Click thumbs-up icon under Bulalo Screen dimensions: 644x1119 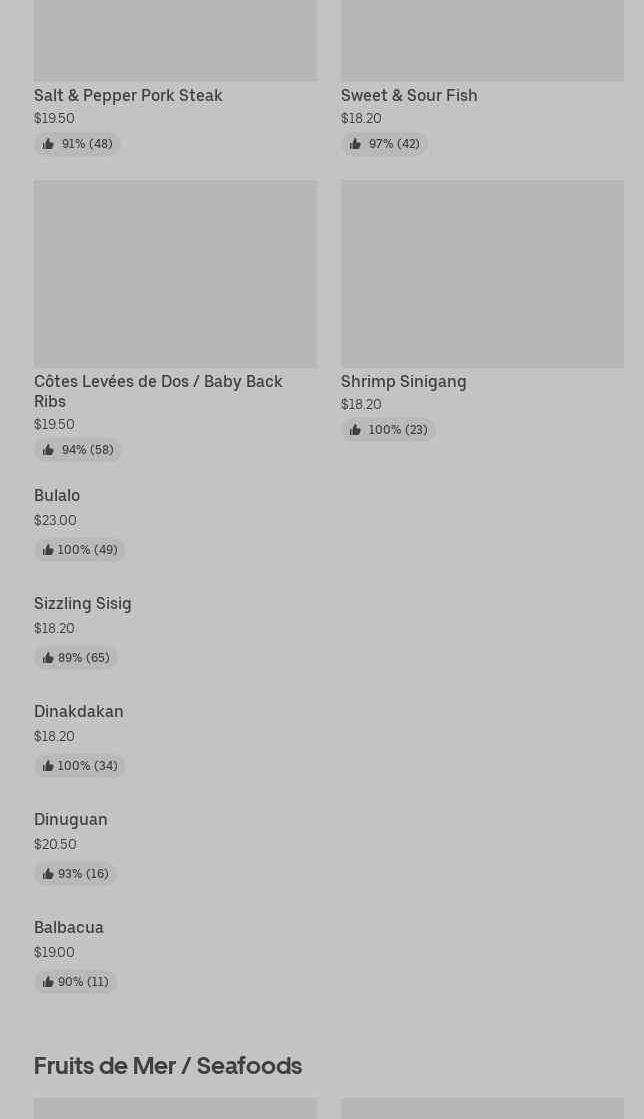pos(48,550)
